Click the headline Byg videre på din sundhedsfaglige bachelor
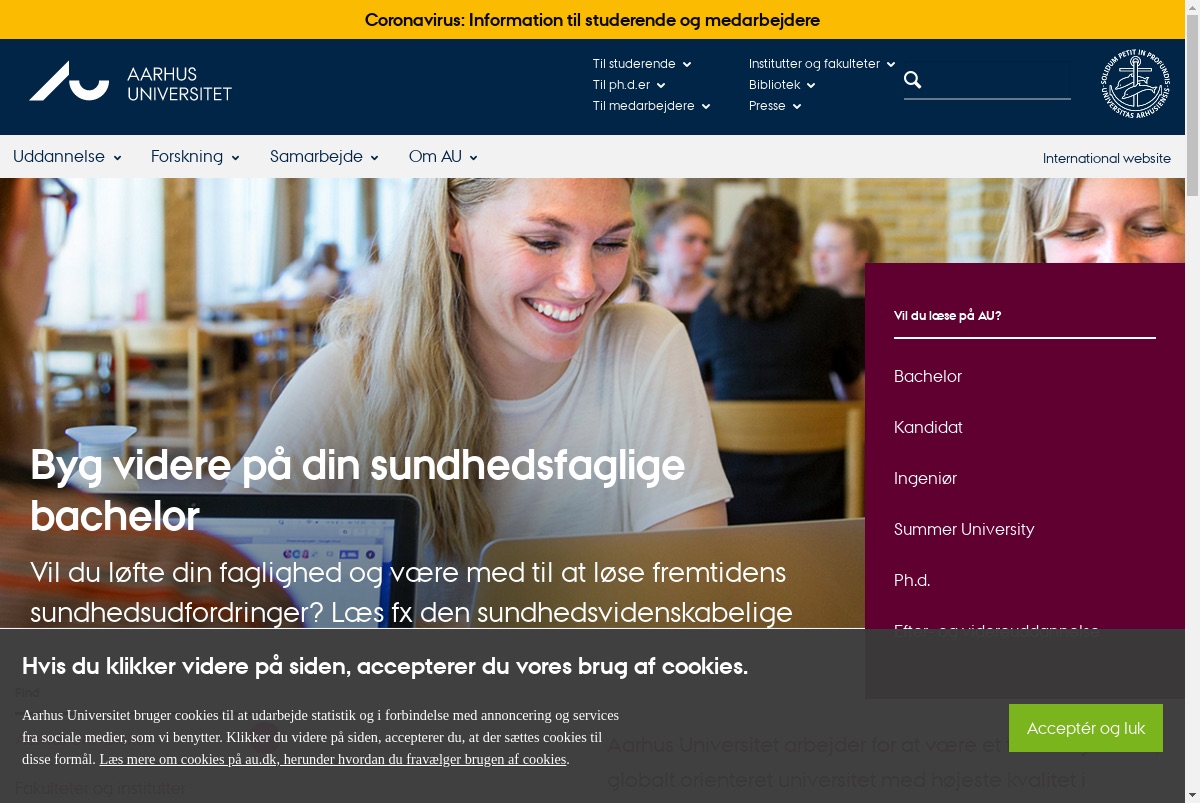 (358, 491)
